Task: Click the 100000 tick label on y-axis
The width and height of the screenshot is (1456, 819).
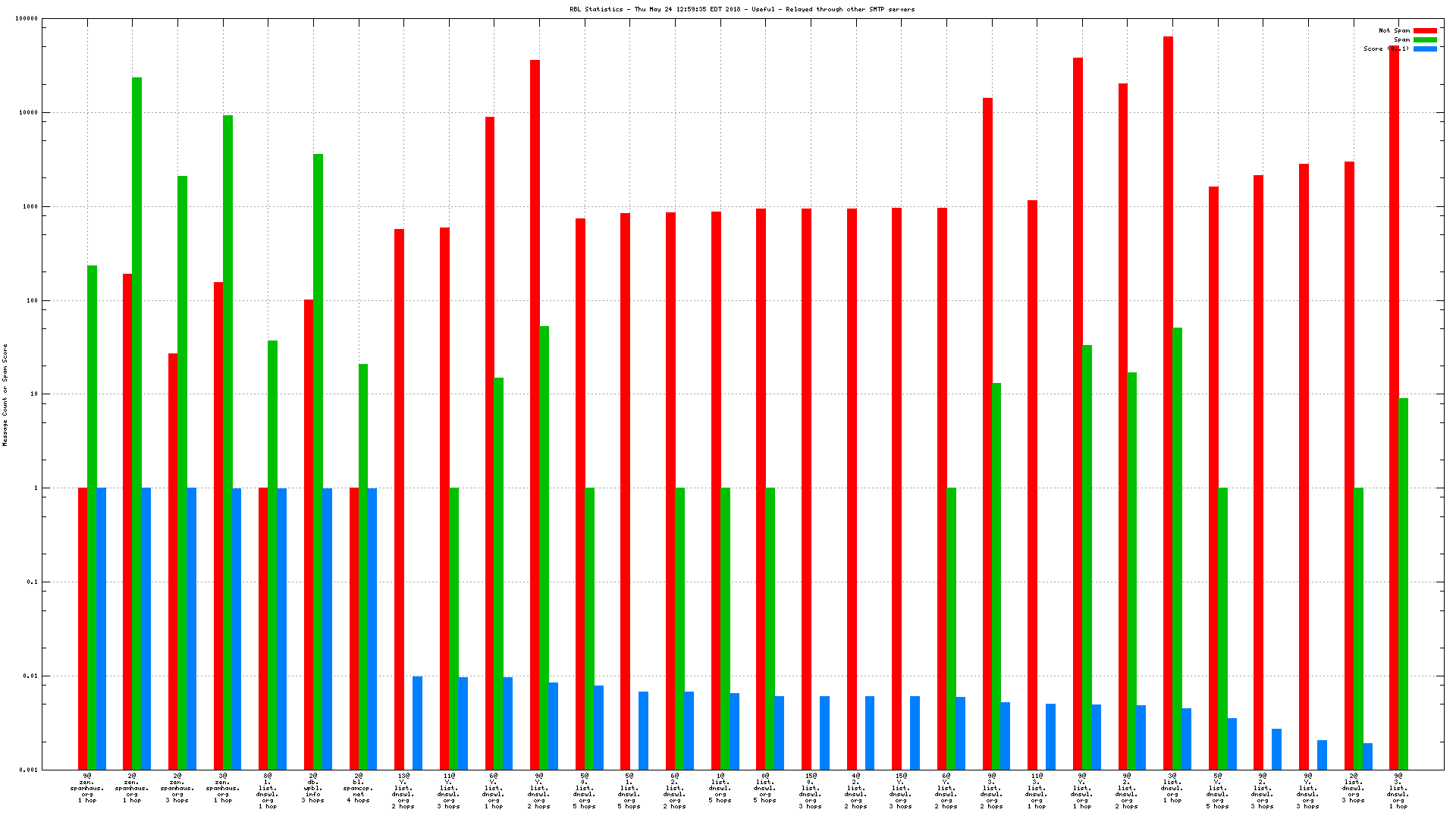Action: click(x=27, y=19)
